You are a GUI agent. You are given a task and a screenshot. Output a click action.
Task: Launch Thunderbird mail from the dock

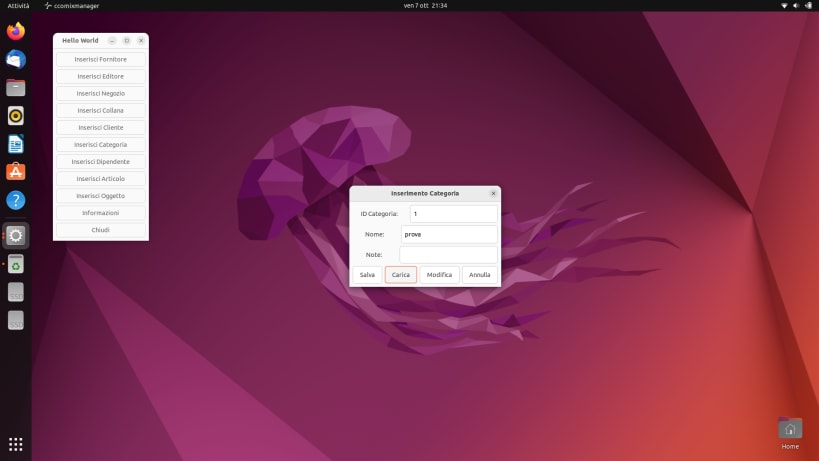tap(16, 60)
